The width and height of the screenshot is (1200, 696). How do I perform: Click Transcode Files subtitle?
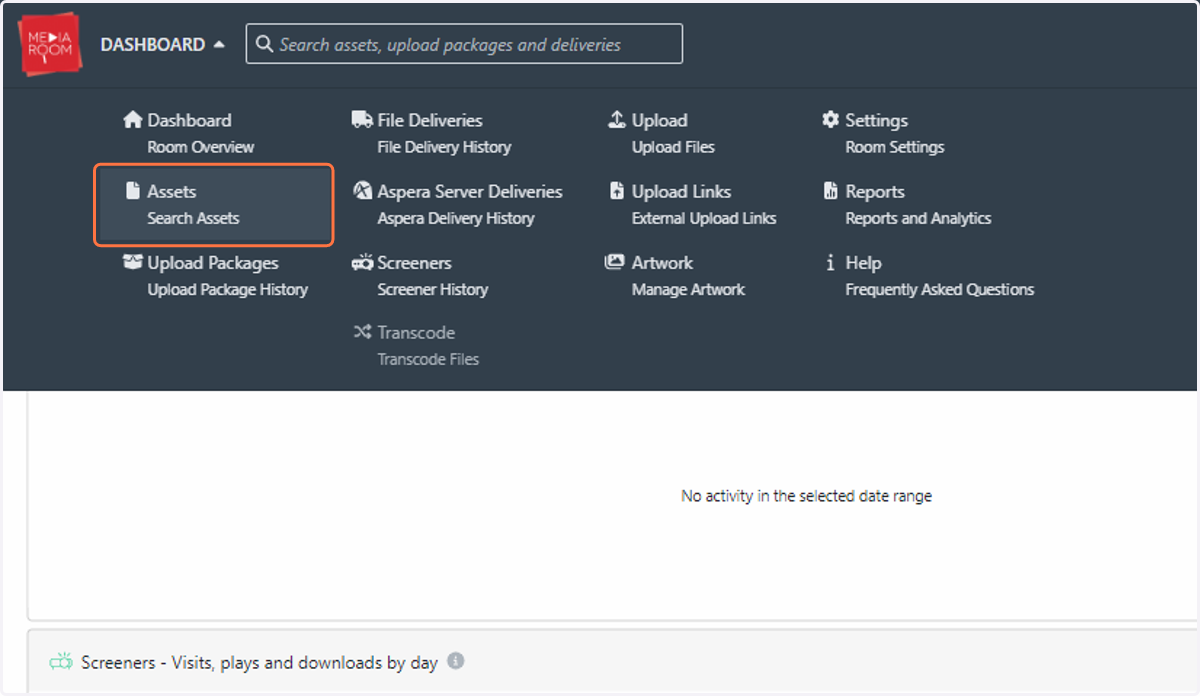(x=428, y=359)
